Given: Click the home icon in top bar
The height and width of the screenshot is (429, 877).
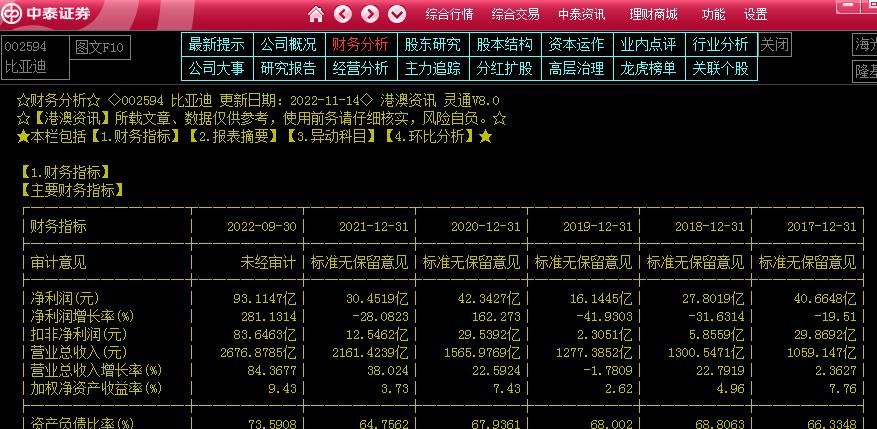Looking at the screenshot, I should click(x=316, y=14).
